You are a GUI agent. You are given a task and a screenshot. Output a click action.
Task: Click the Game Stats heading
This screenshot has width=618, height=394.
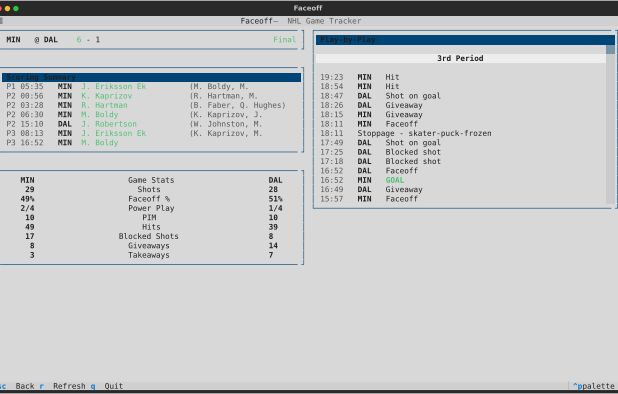click(x=151, y=180)
